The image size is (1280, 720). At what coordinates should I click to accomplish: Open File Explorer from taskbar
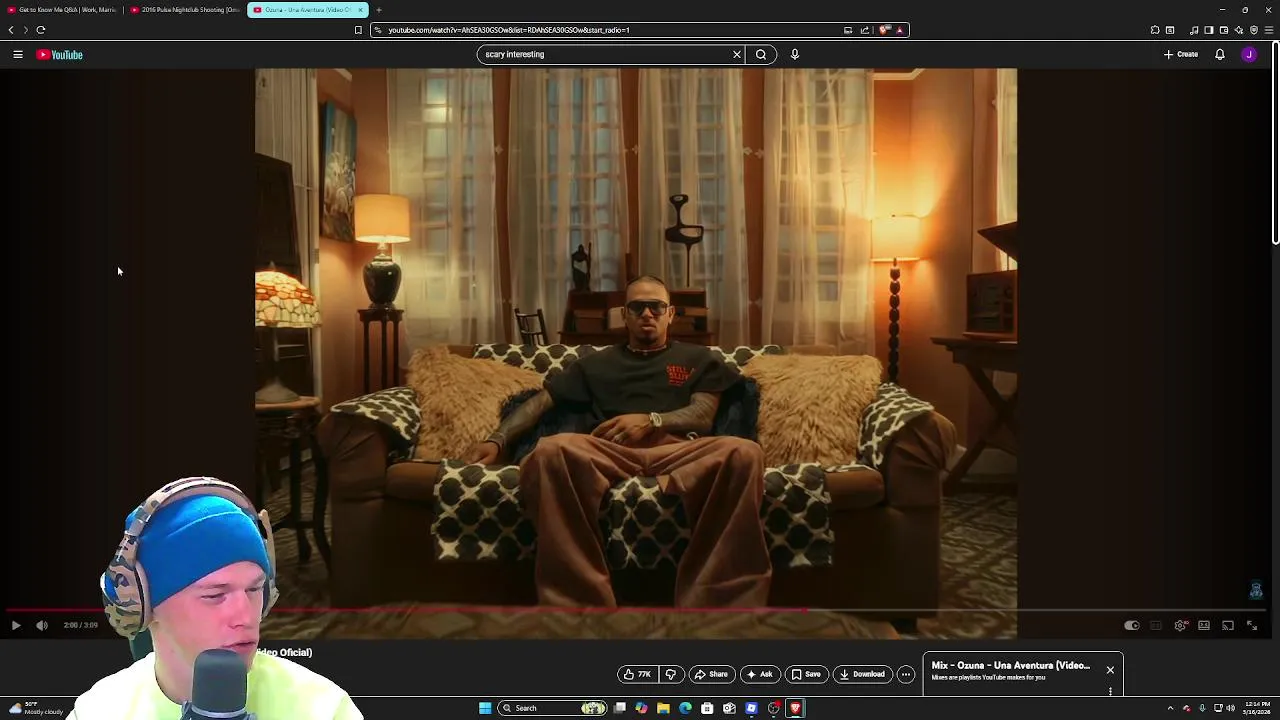663,708
